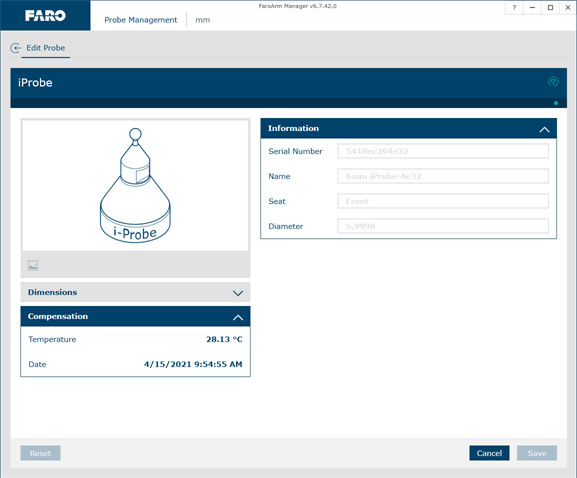Change probe image using picture icon
This screenshot has height=478, width=577.
[33, 265]
